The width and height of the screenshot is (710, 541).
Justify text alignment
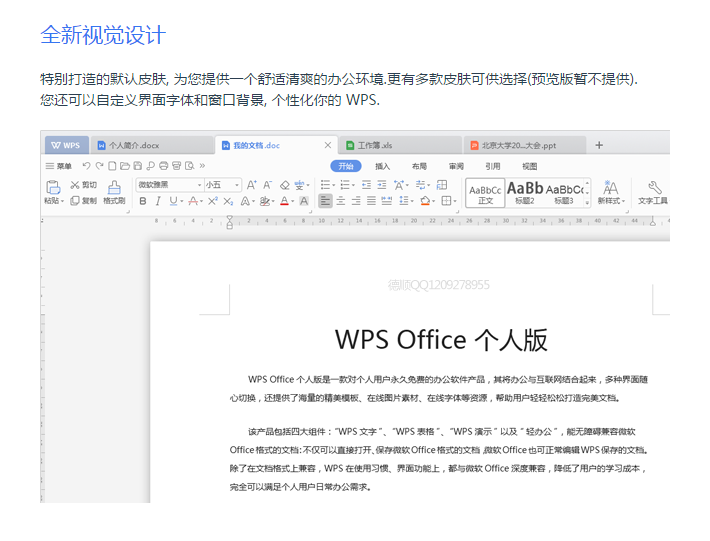pyautogui.click(x=371, y=201)
